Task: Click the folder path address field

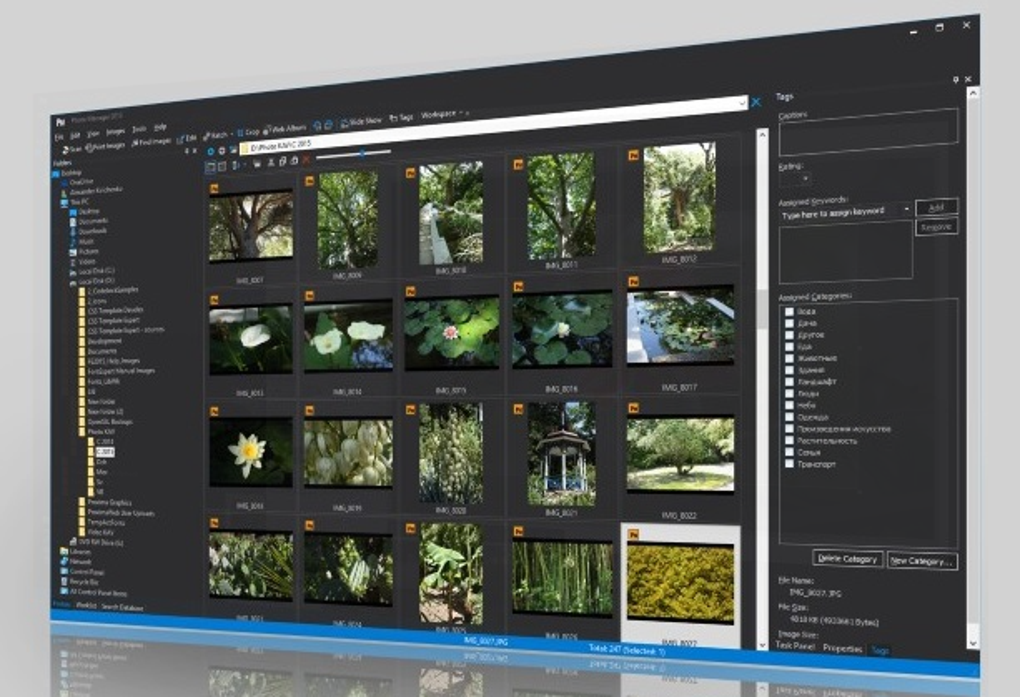Action: point(494,124)
